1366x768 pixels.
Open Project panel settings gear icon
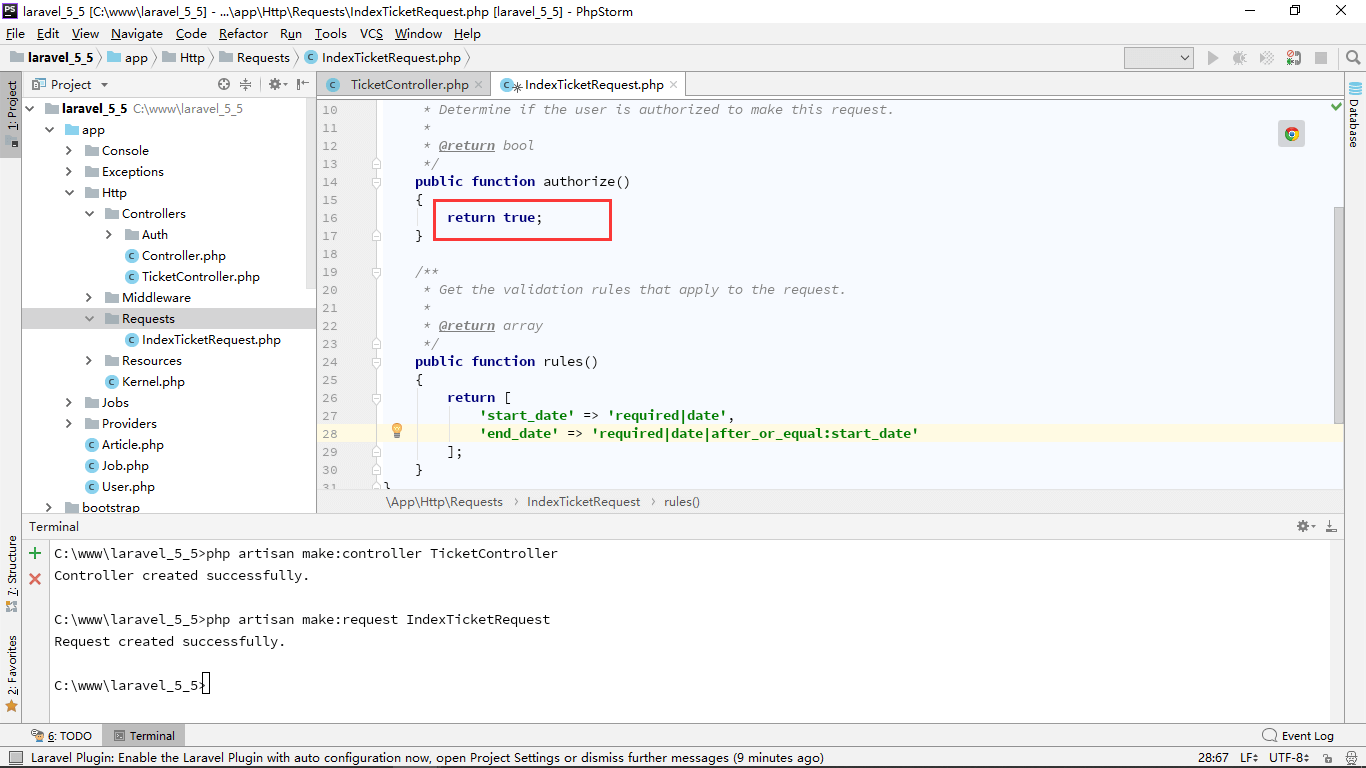coord(276,85)
